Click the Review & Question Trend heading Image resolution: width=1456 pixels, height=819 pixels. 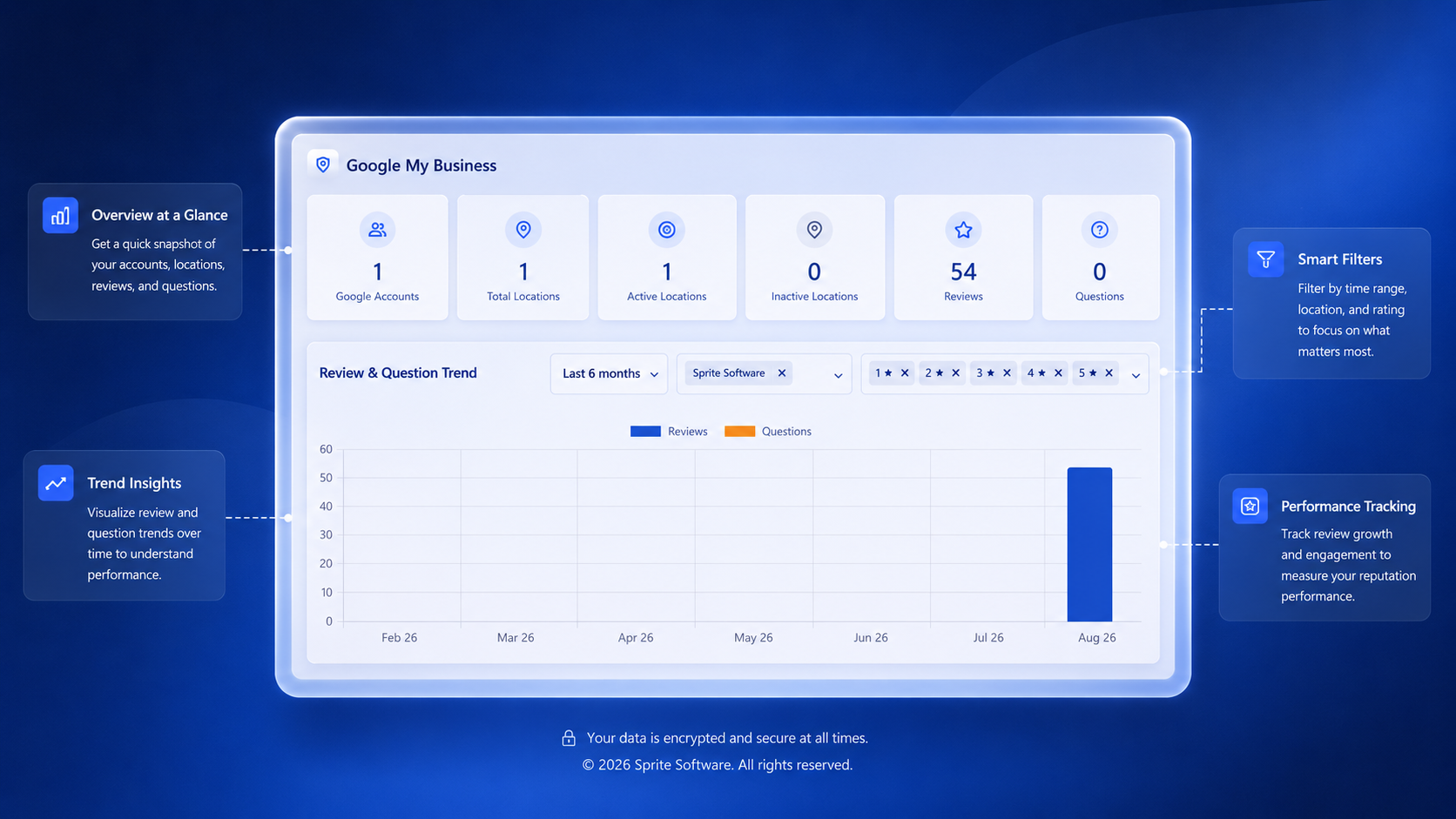click(x=398, y=373)
